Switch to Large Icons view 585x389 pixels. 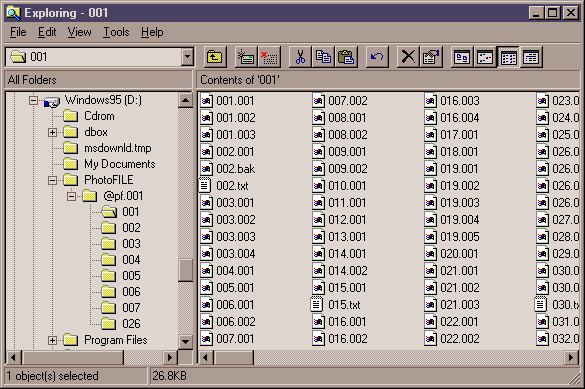462,57
